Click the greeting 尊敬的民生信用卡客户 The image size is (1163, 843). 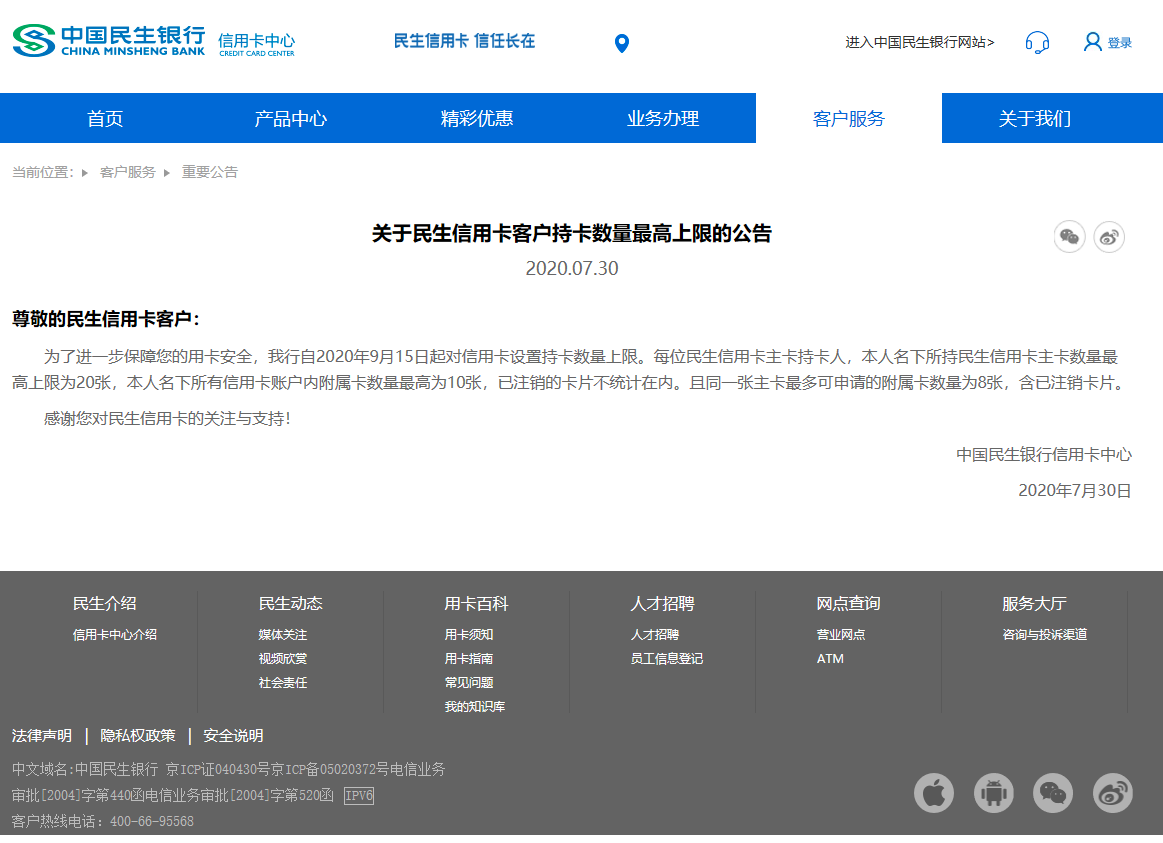[x=106, y=319]
